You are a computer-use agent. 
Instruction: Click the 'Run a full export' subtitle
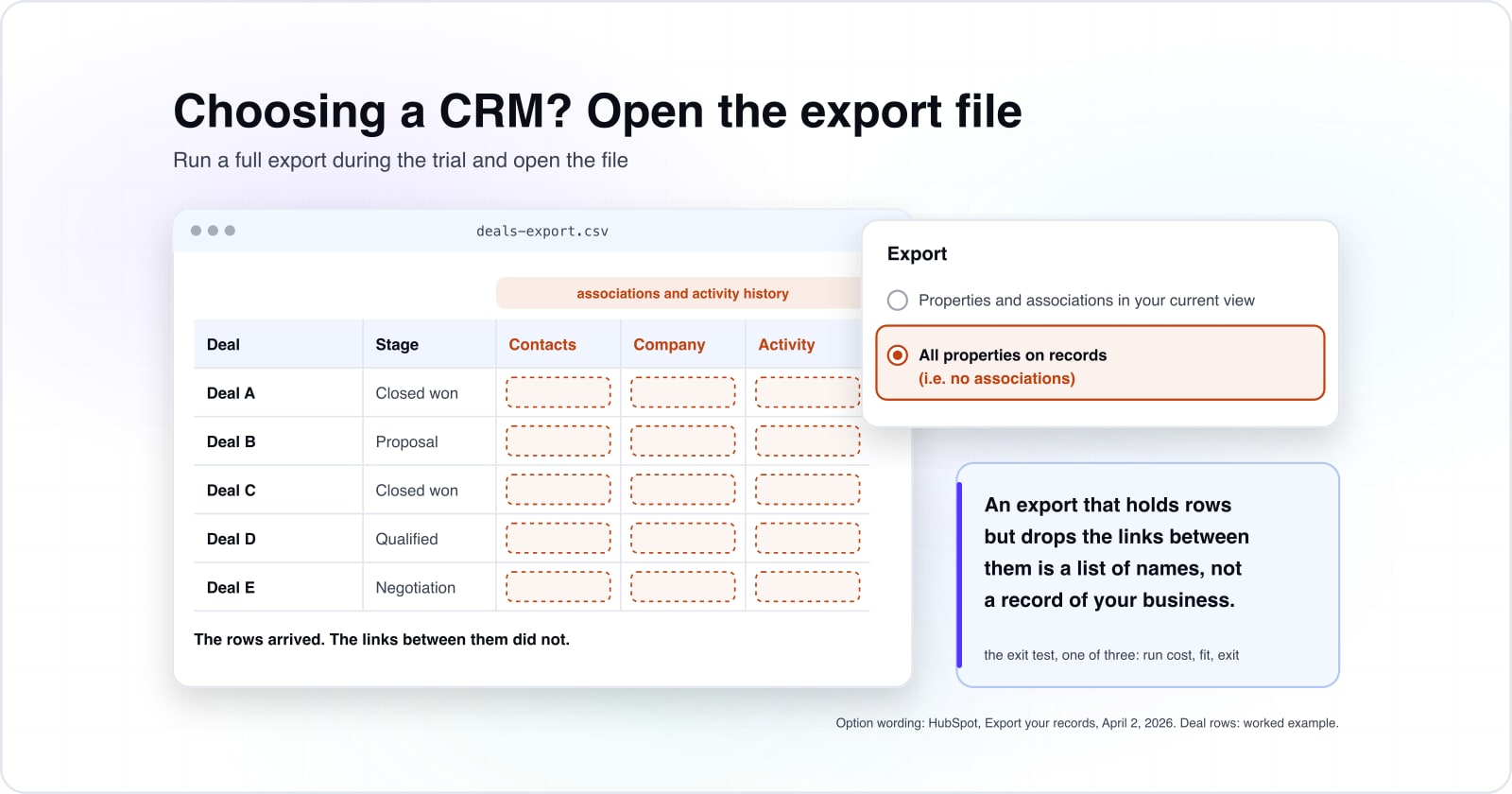(x=401, y=160)
